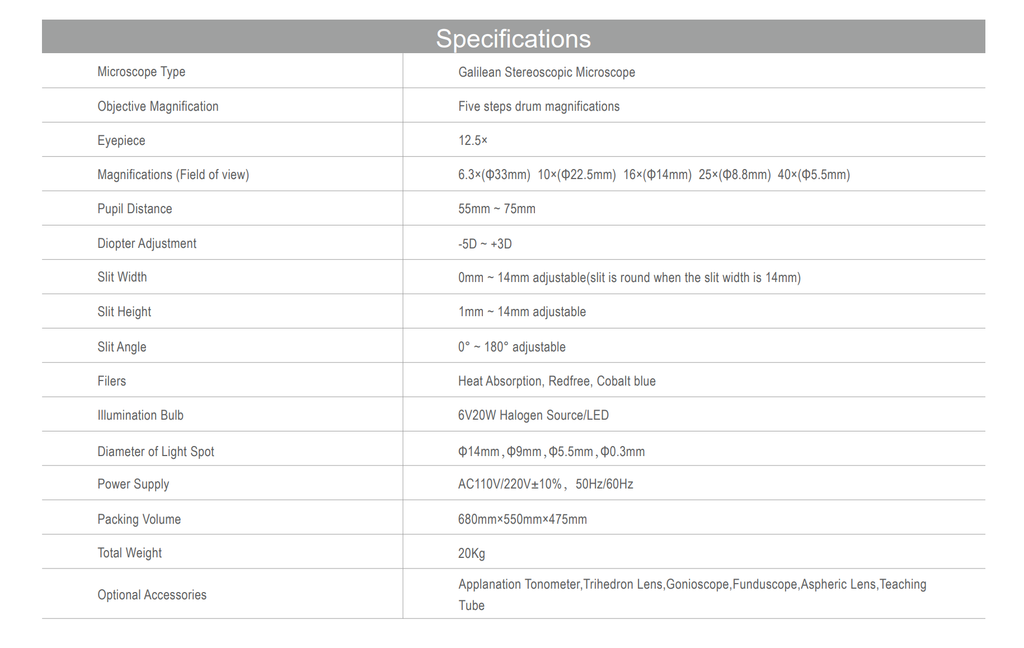1024x648 pixels.
Task: Click the Slit Height 1mm ~ 14mm value
Action: pos(522,312)
